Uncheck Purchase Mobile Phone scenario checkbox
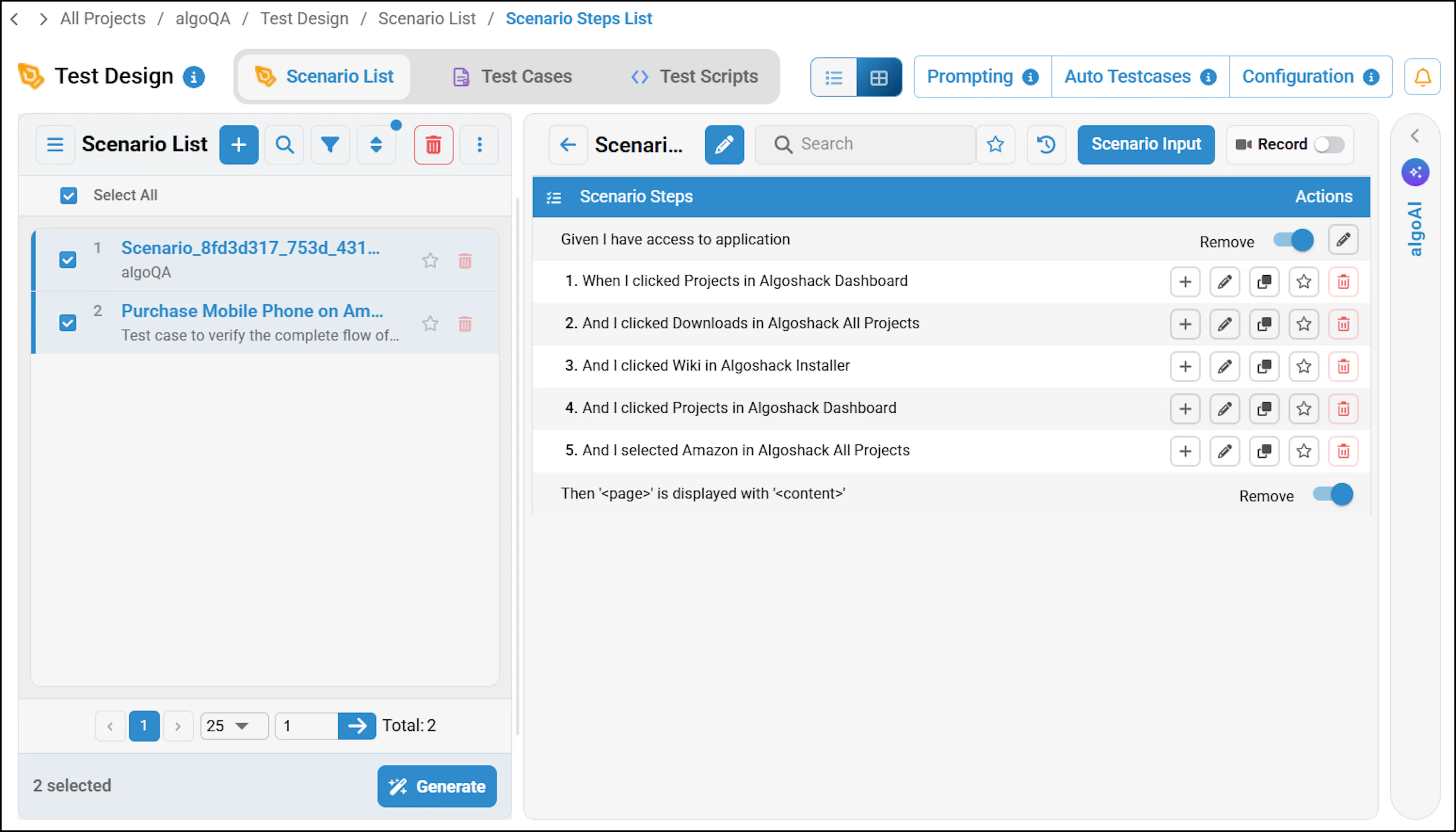1456x832 pixels. click(x=67, y=323)
